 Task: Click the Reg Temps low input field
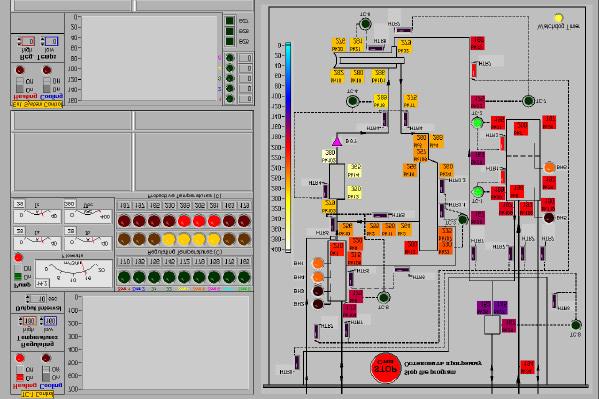[52, 41]
